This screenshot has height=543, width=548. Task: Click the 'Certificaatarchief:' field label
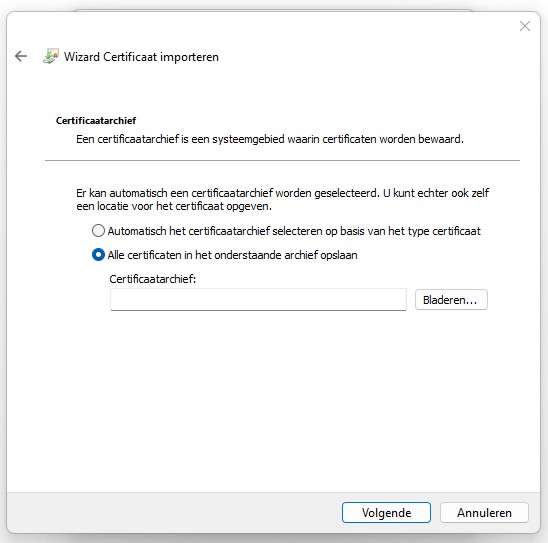pyautogui.click(x=153, y=279)
